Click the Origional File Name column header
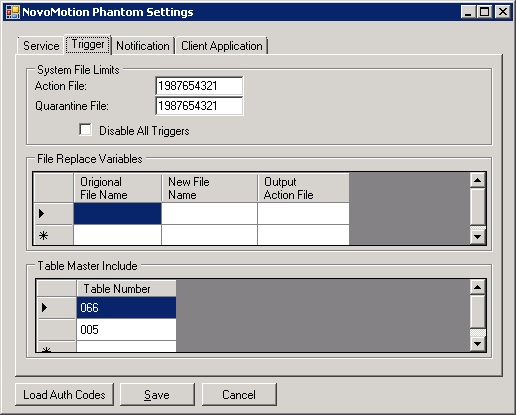 [x=117, y=188]
